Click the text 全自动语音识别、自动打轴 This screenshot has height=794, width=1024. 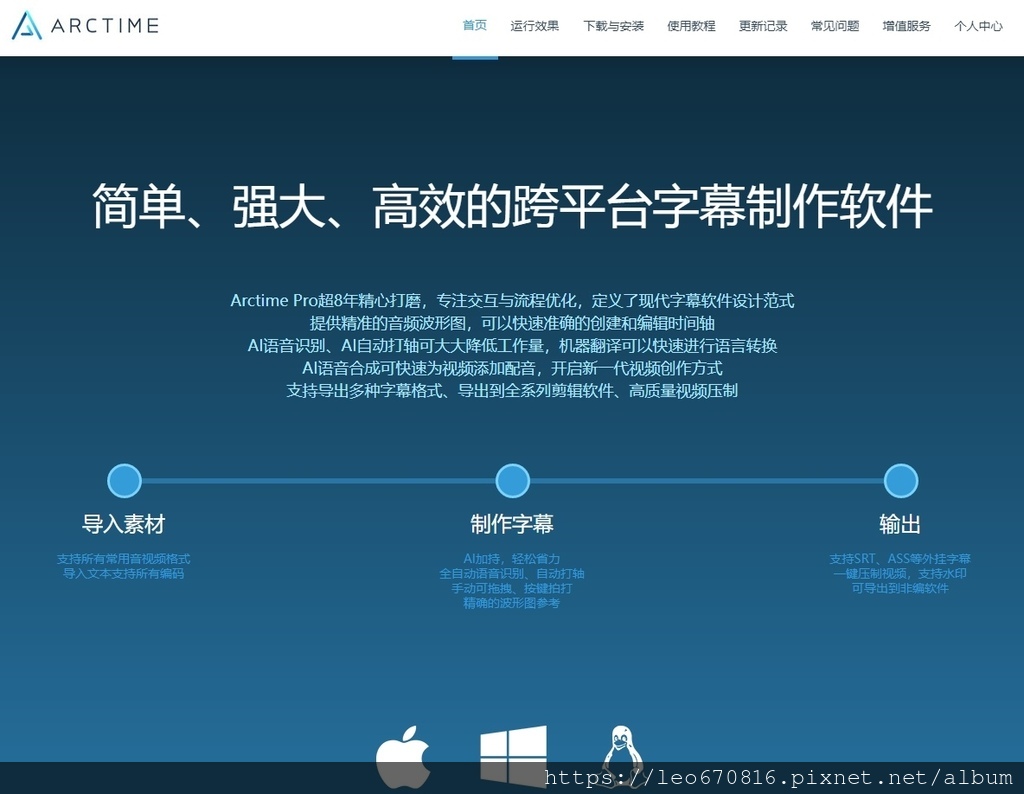click(511, 573)
